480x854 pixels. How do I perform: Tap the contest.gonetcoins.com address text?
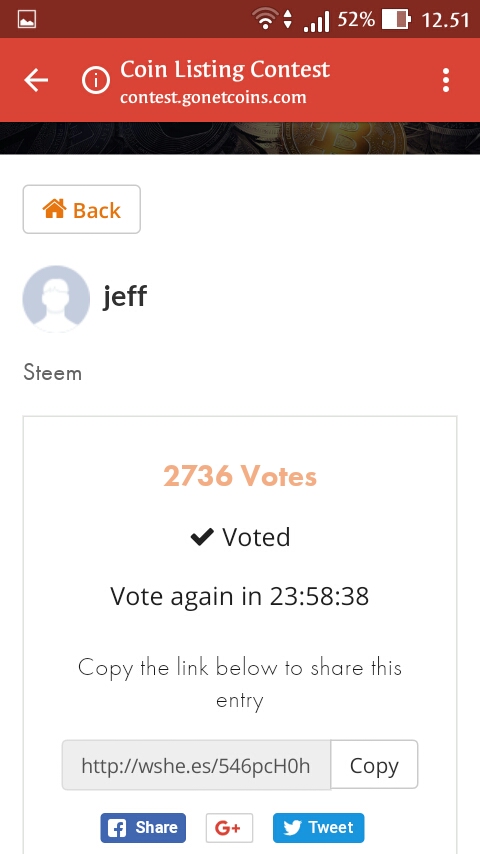point(213,98)
